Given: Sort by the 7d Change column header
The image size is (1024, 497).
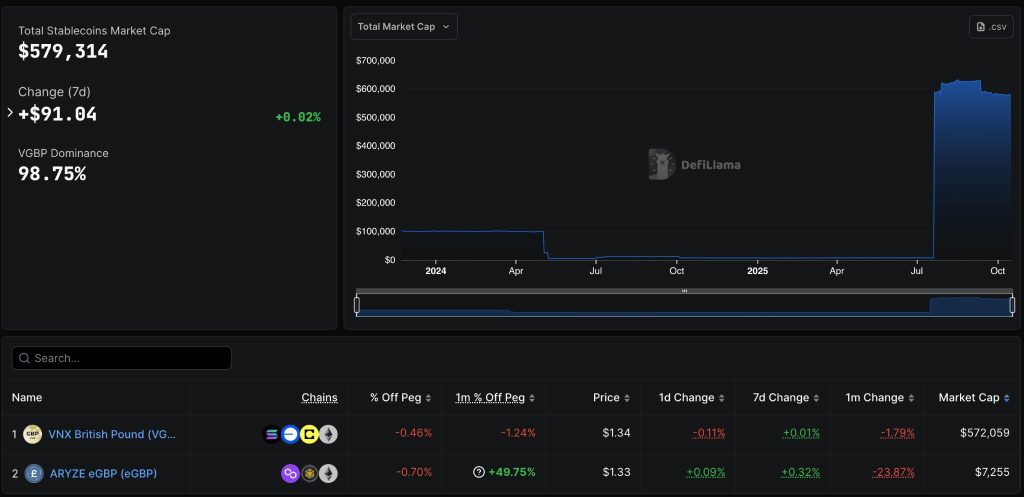Looking at the screenshot, I should pyautogui.click(x=781, y=397).
